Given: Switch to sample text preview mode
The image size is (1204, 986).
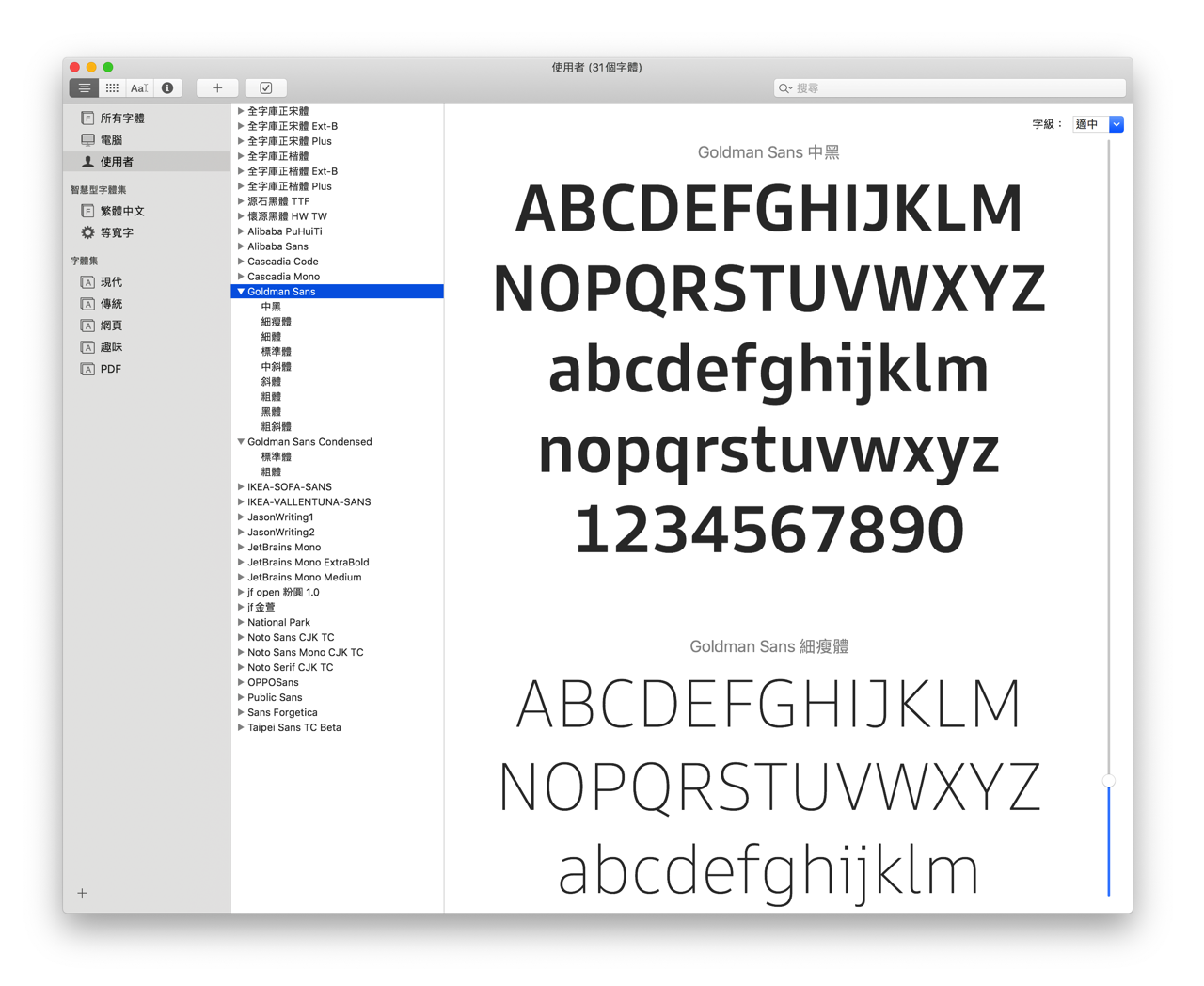Looking at the screenshot, I should click(84, 87).
